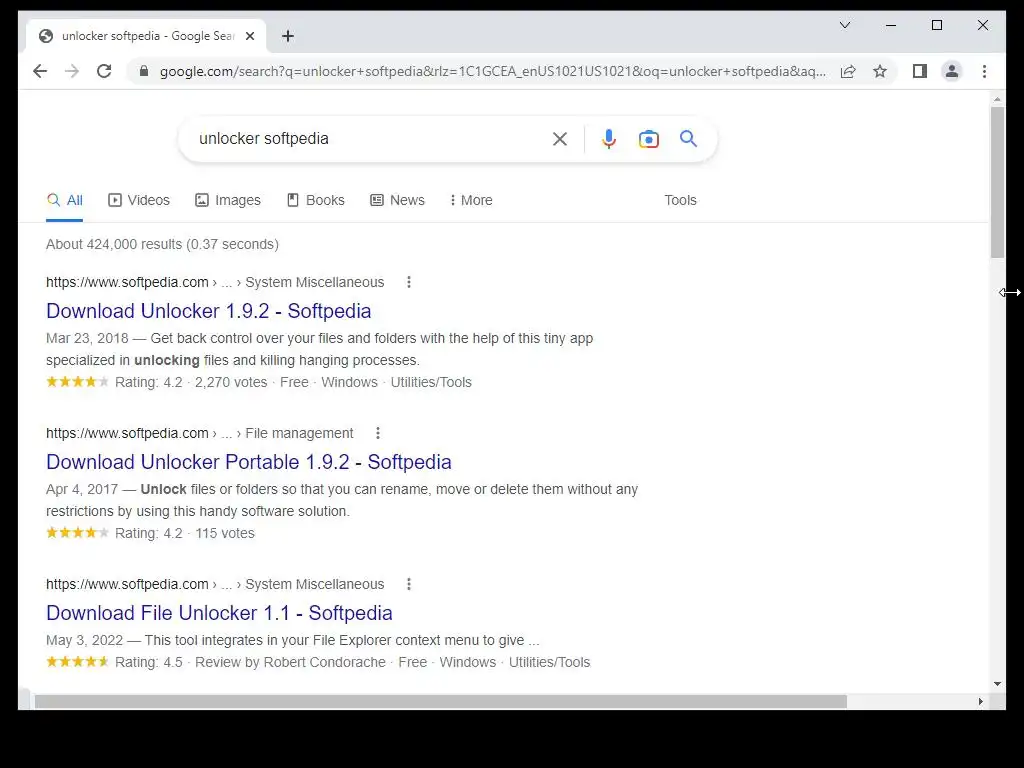Click 'May 3, 2022' snippet date
This screenshot has height=768, width=1024.
point(84,640)
